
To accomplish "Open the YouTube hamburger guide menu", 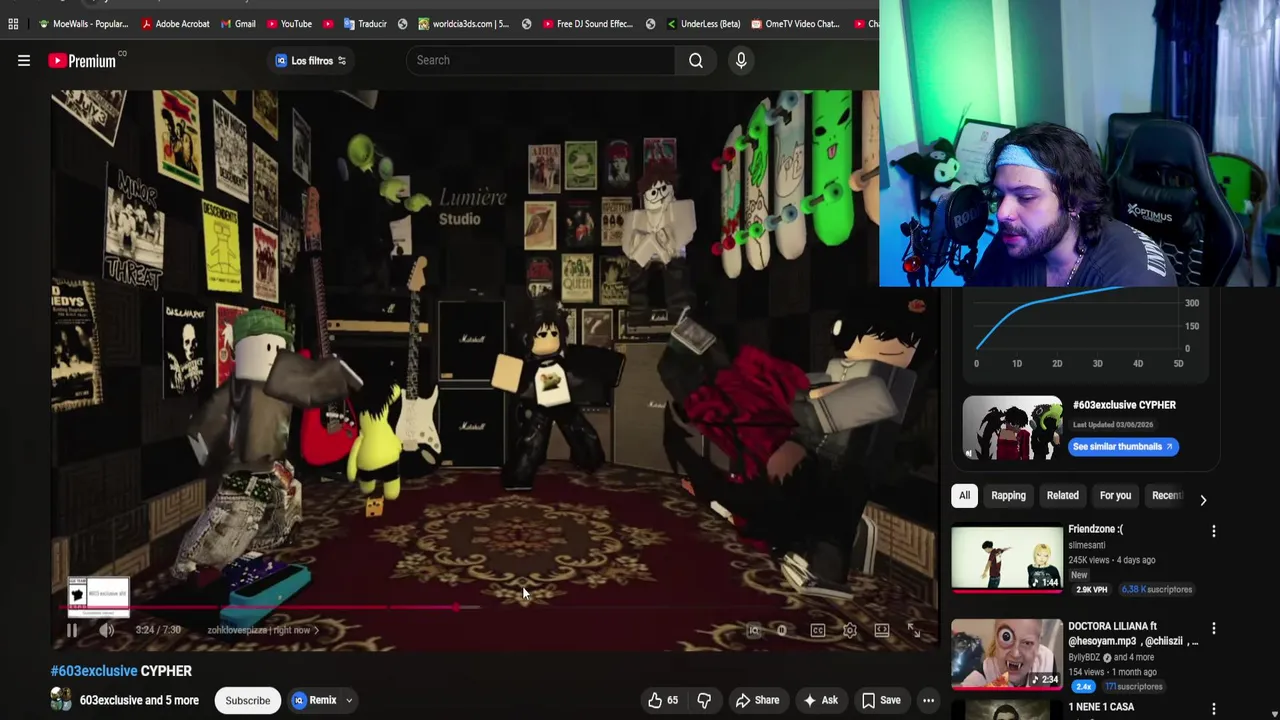I will click(24, 61).
